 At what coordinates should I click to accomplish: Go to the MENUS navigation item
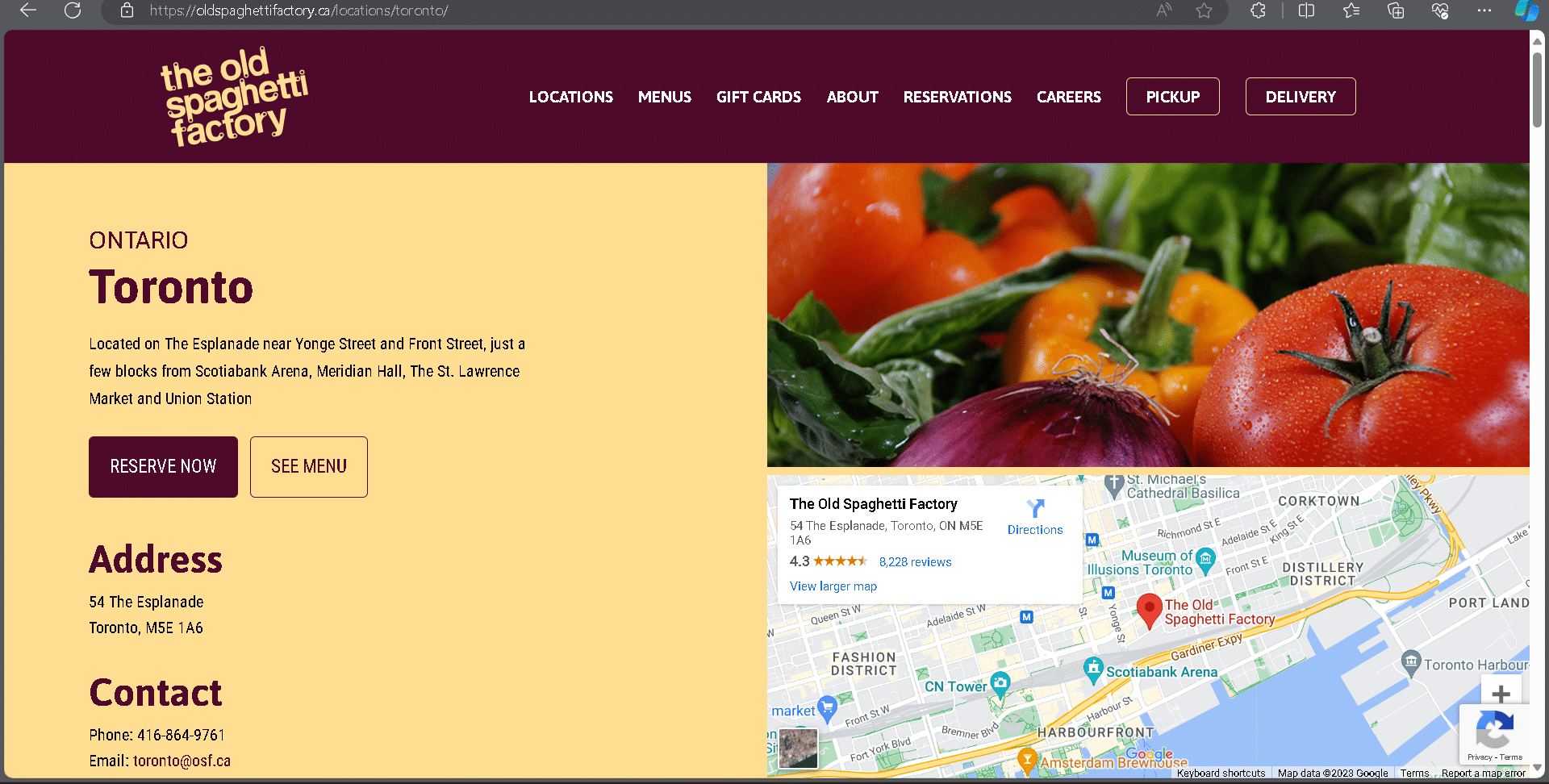click(x=664, y=97)
